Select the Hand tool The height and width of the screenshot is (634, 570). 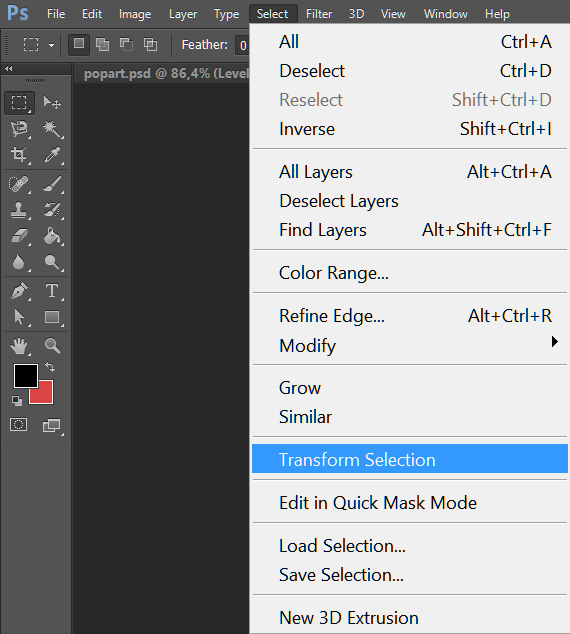coord(19,346)
